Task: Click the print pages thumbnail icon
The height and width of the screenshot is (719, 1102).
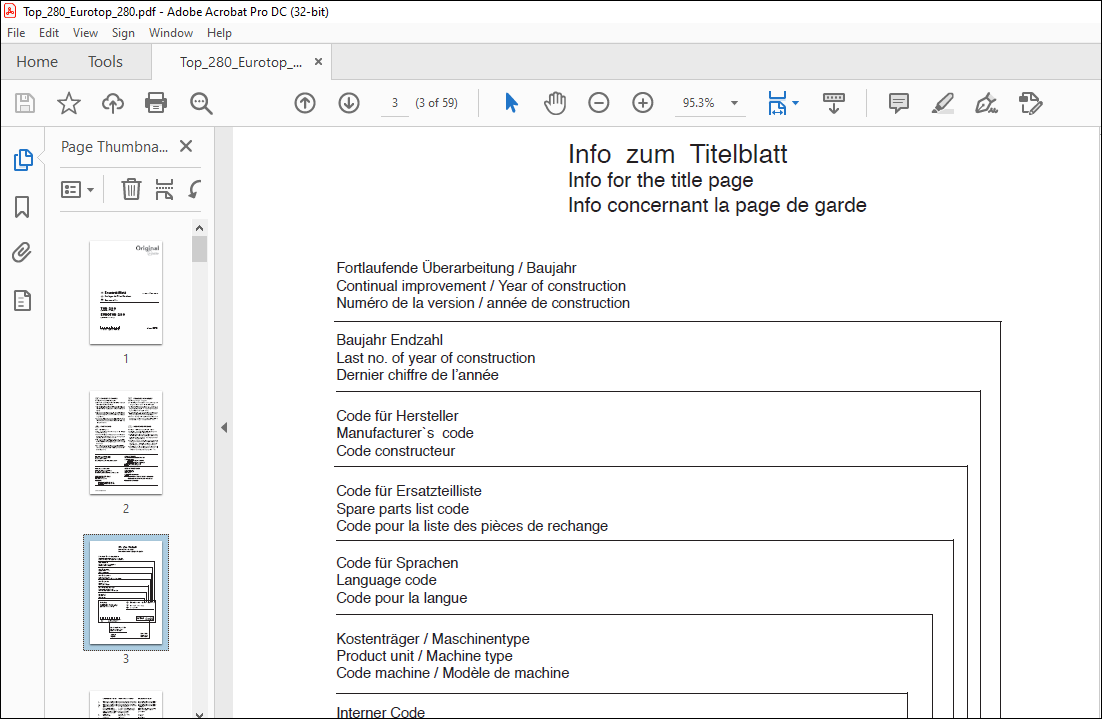Action: 164,189
